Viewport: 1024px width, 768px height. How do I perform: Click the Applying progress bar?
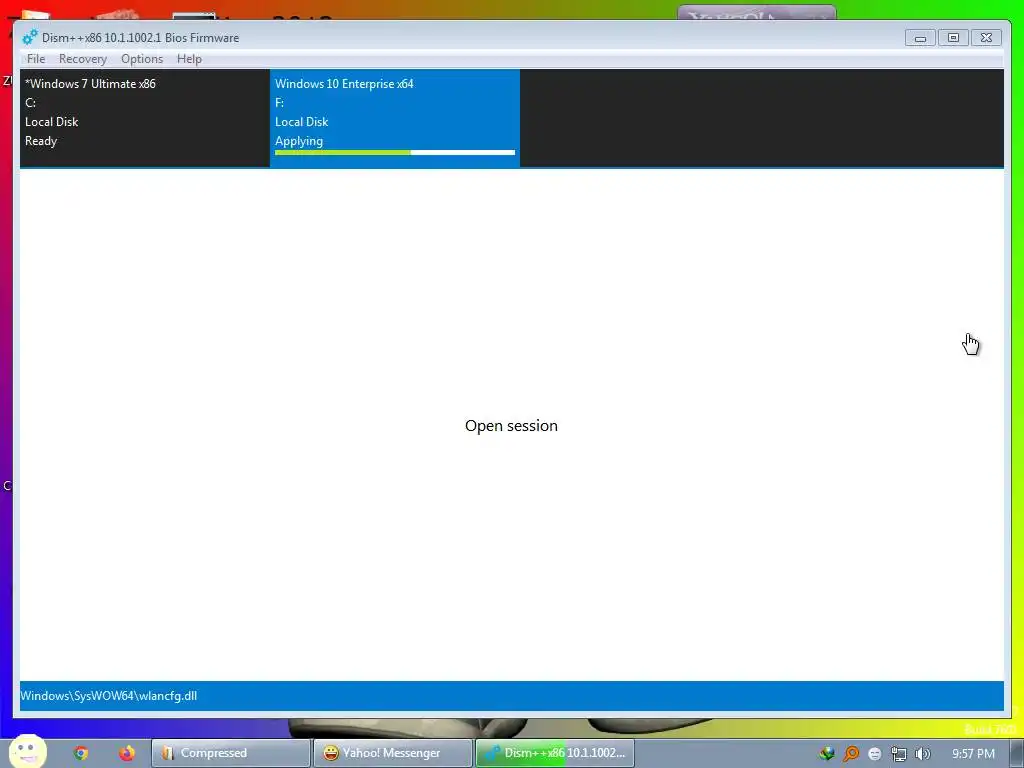tap(394, 153)
